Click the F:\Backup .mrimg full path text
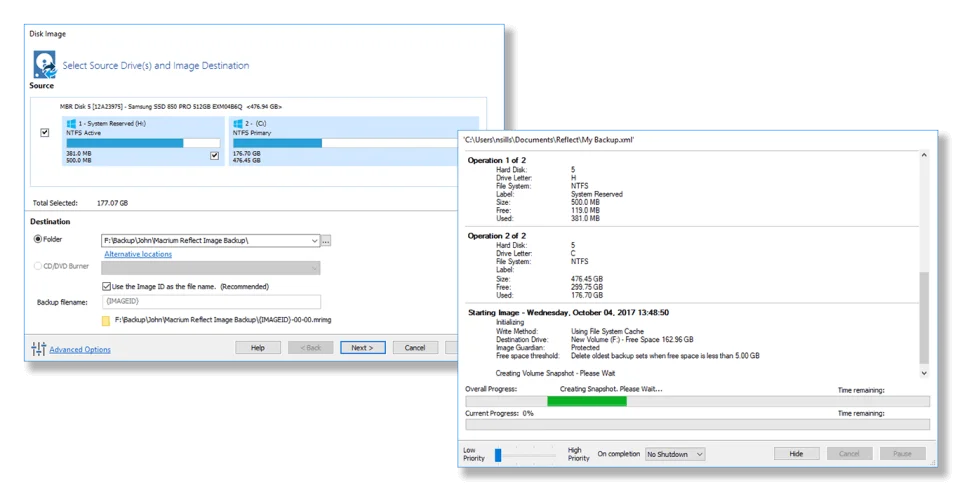The height and width of the screenshot is (504, 960). (x=223, y=320)
